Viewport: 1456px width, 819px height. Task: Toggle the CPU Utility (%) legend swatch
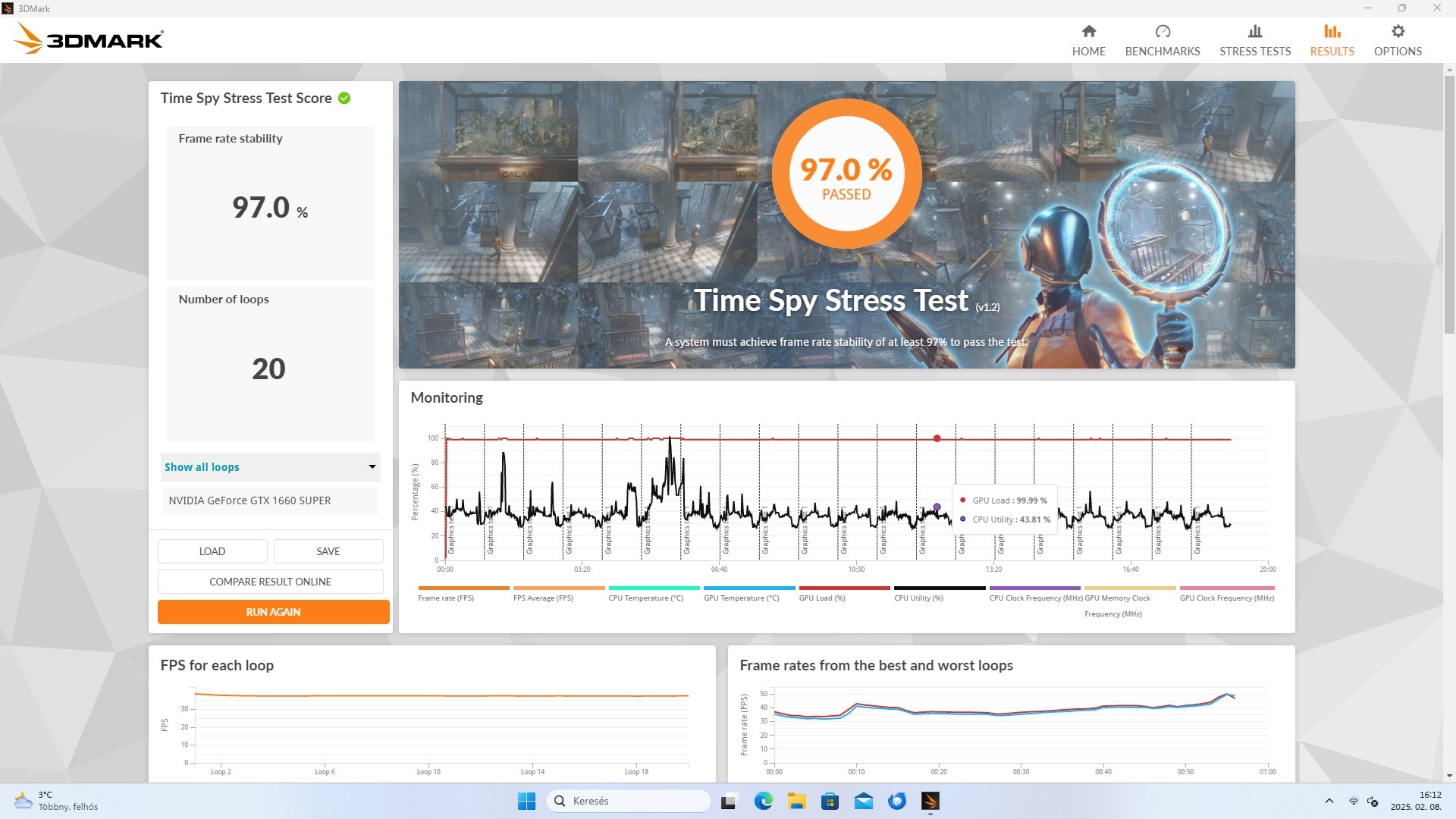pos(940,588)
